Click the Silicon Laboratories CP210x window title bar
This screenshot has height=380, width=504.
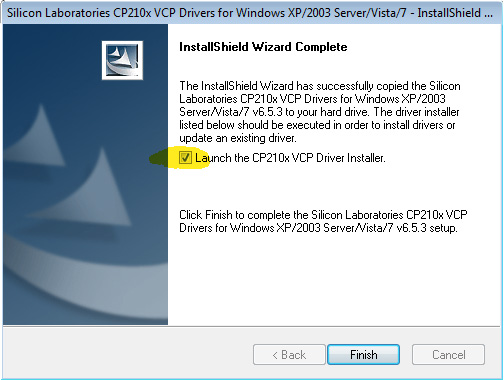[252, 13]
